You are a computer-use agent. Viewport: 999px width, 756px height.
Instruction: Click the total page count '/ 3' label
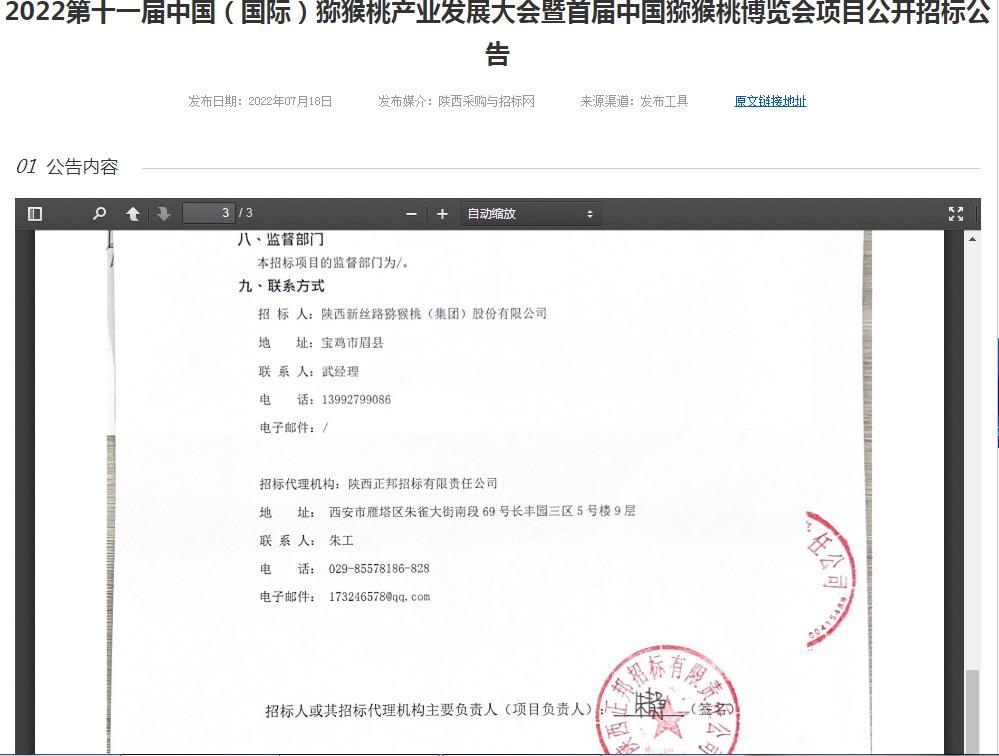coord(245,213)
